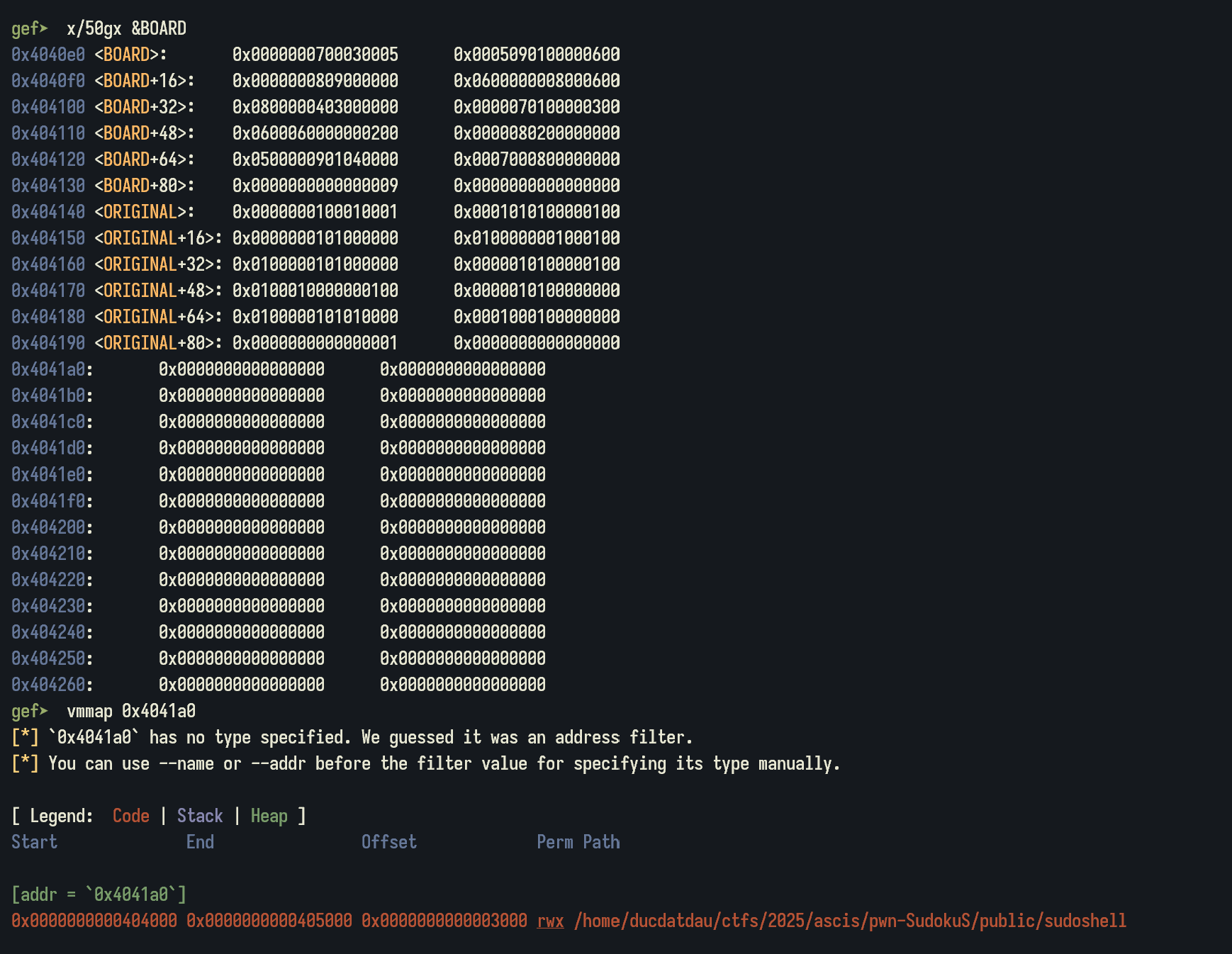Viewport: 1232px width, 954px height.
Task: Click the Stack legend label
Action: click(199, 816)
